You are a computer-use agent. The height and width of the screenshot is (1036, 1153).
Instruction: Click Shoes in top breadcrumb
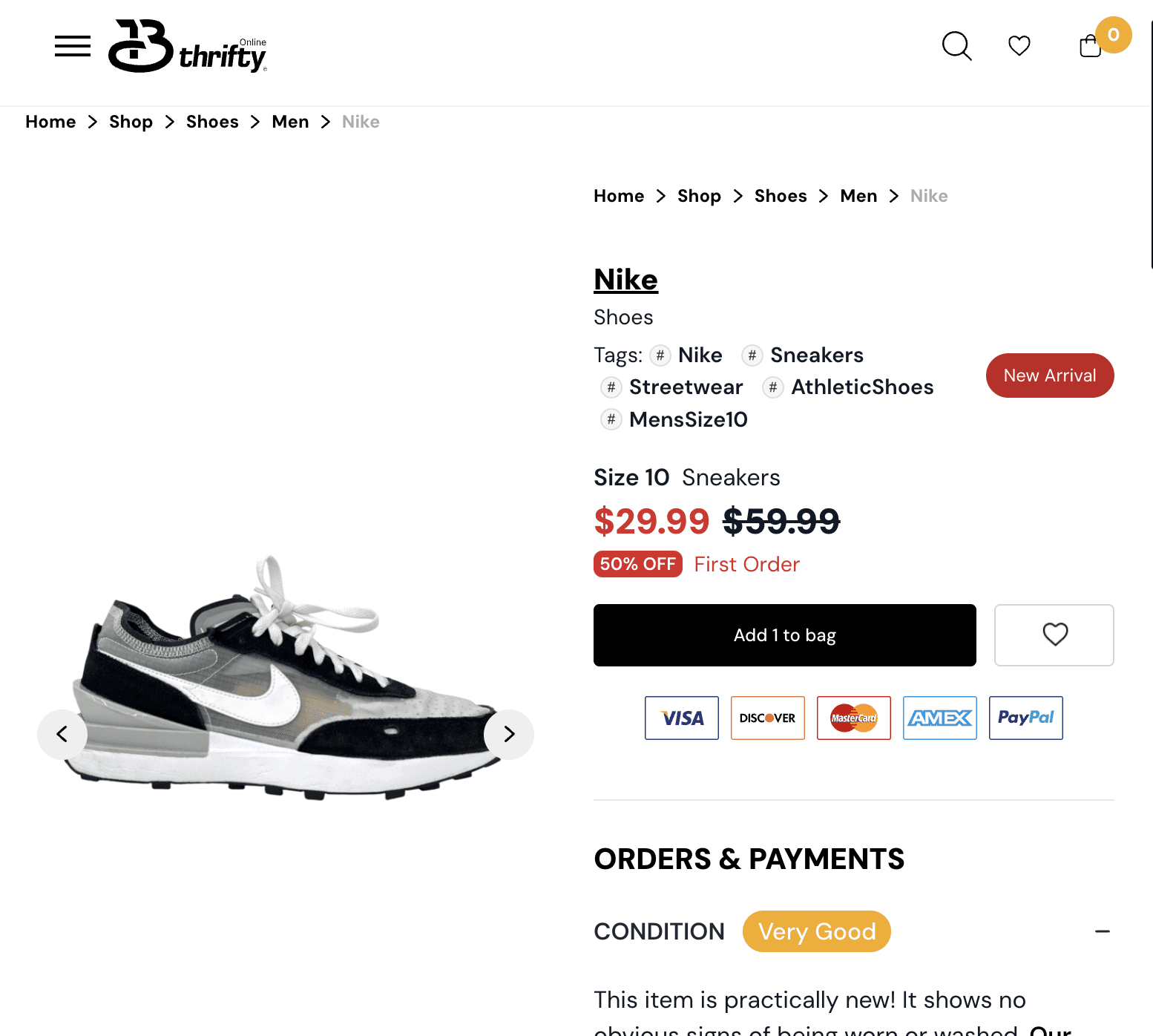point(212,122)
